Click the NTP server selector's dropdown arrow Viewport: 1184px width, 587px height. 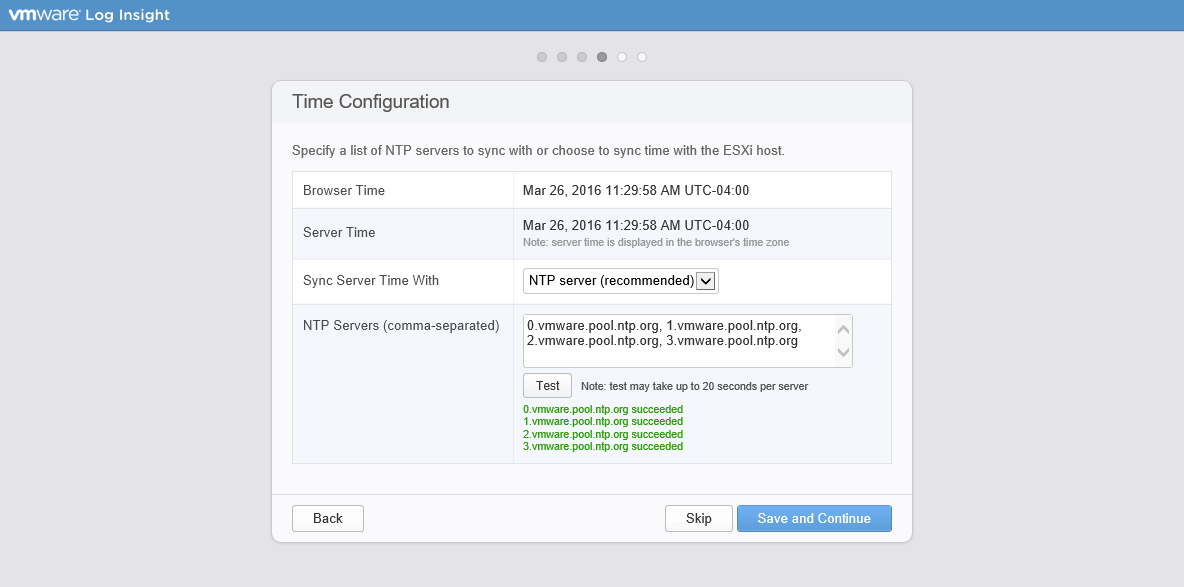click(707, 281)
